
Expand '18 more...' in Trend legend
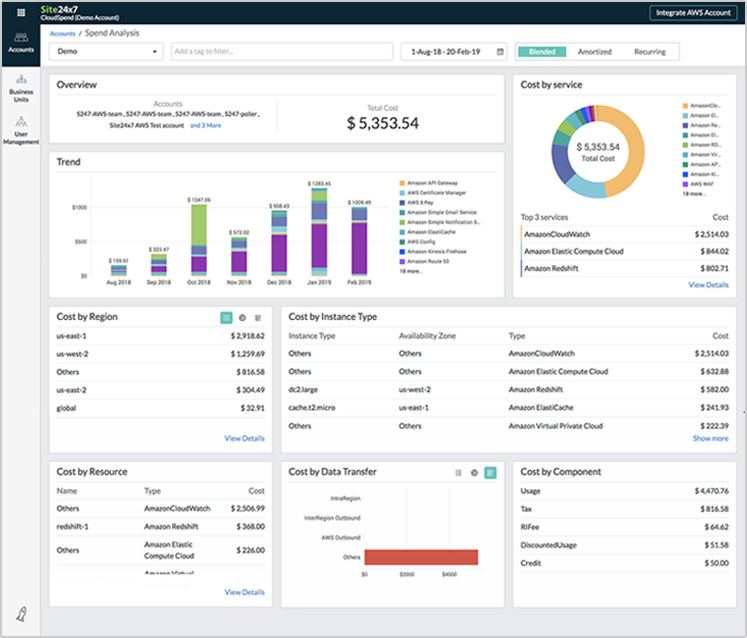pyautogui.click(x=410, y=271)
